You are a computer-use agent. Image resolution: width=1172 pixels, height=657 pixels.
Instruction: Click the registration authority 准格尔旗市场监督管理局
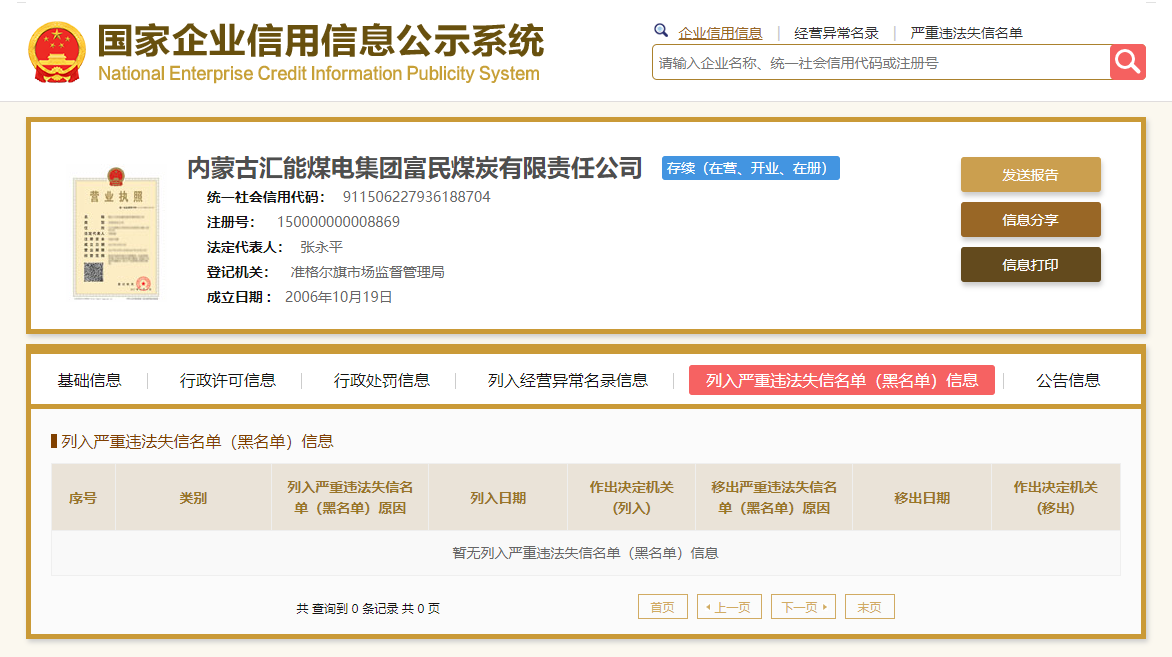tap(367, 272)
